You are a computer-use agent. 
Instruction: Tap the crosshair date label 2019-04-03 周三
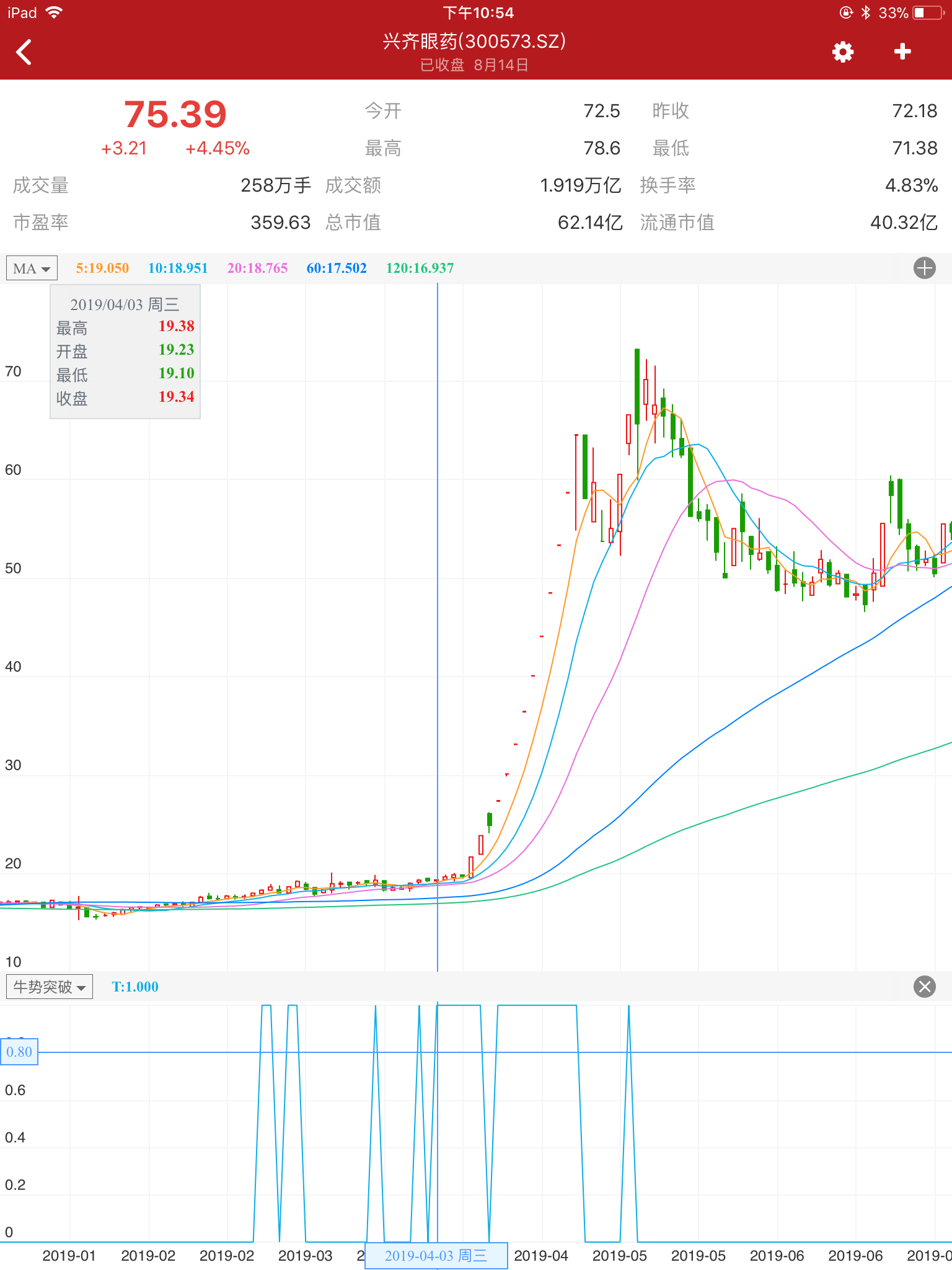(436, 1256)
